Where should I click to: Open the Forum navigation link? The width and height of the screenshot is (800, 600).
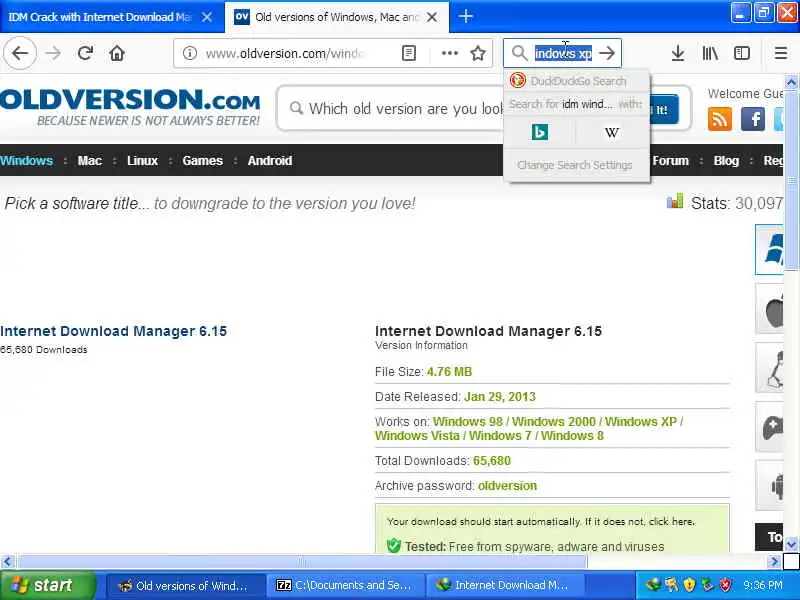click(x=670, y=160)
